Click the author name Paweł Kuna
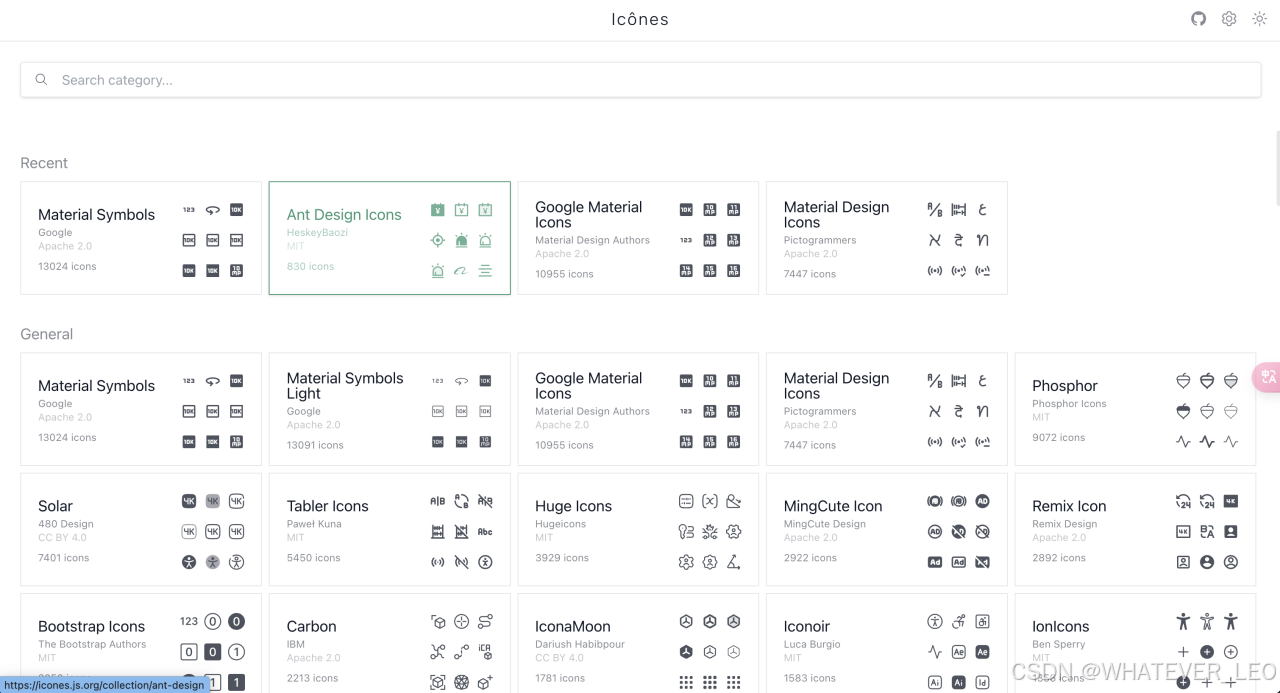Screen dimensions: 1280x693 click(314, 524)
